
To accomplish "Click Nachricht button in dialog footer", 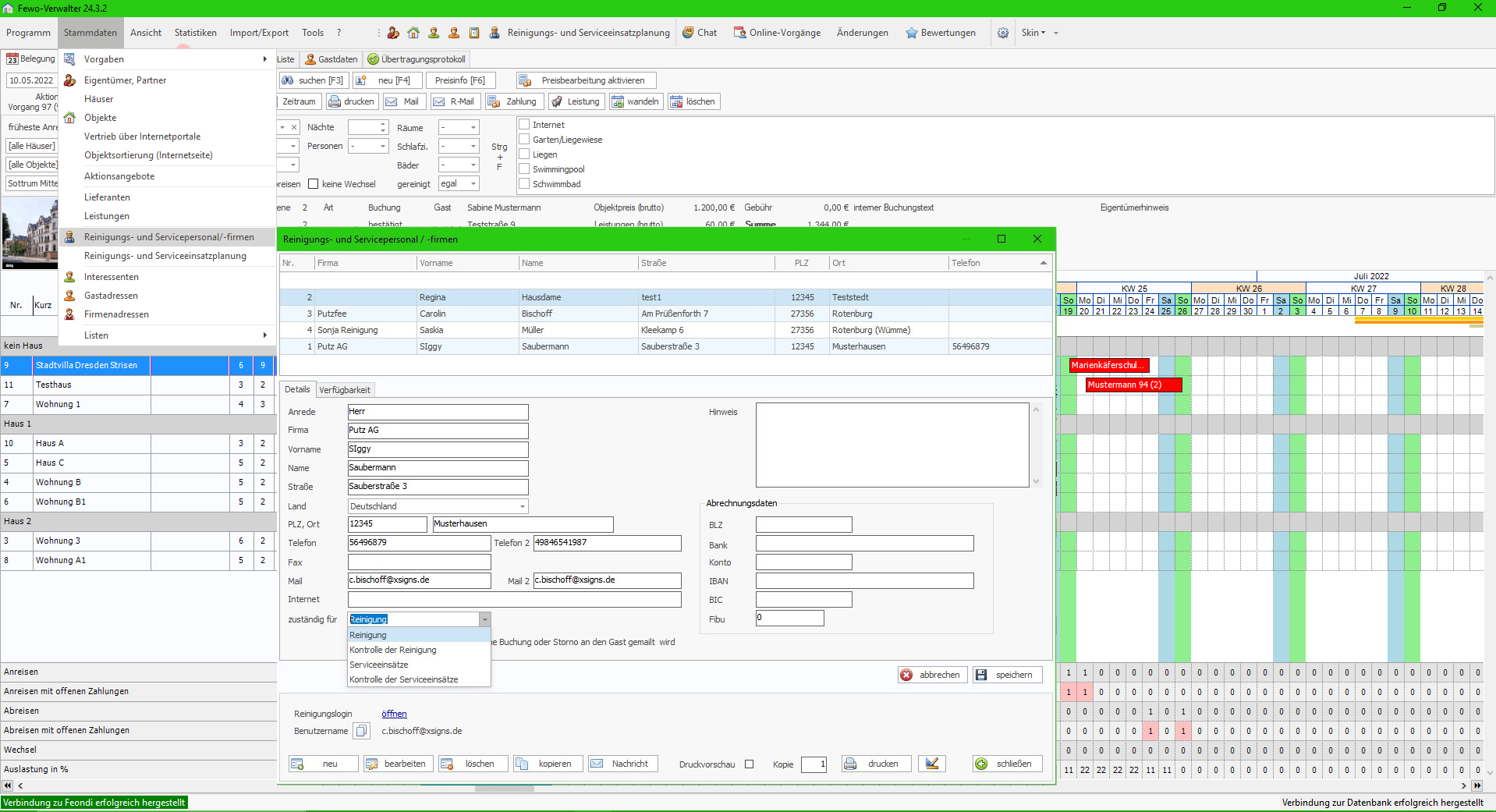I will [x=622, y=764].
